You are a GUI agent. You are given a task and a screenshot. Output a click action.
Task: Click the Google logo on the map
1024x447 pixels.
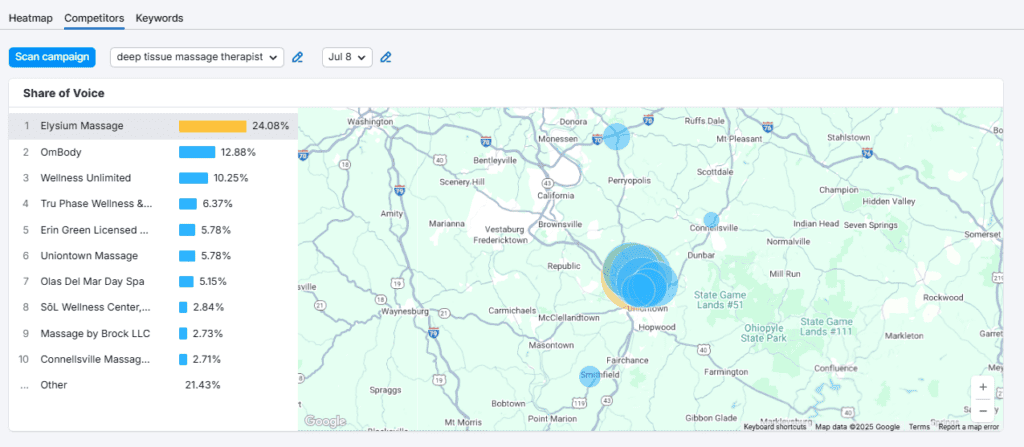pos(325,422)
